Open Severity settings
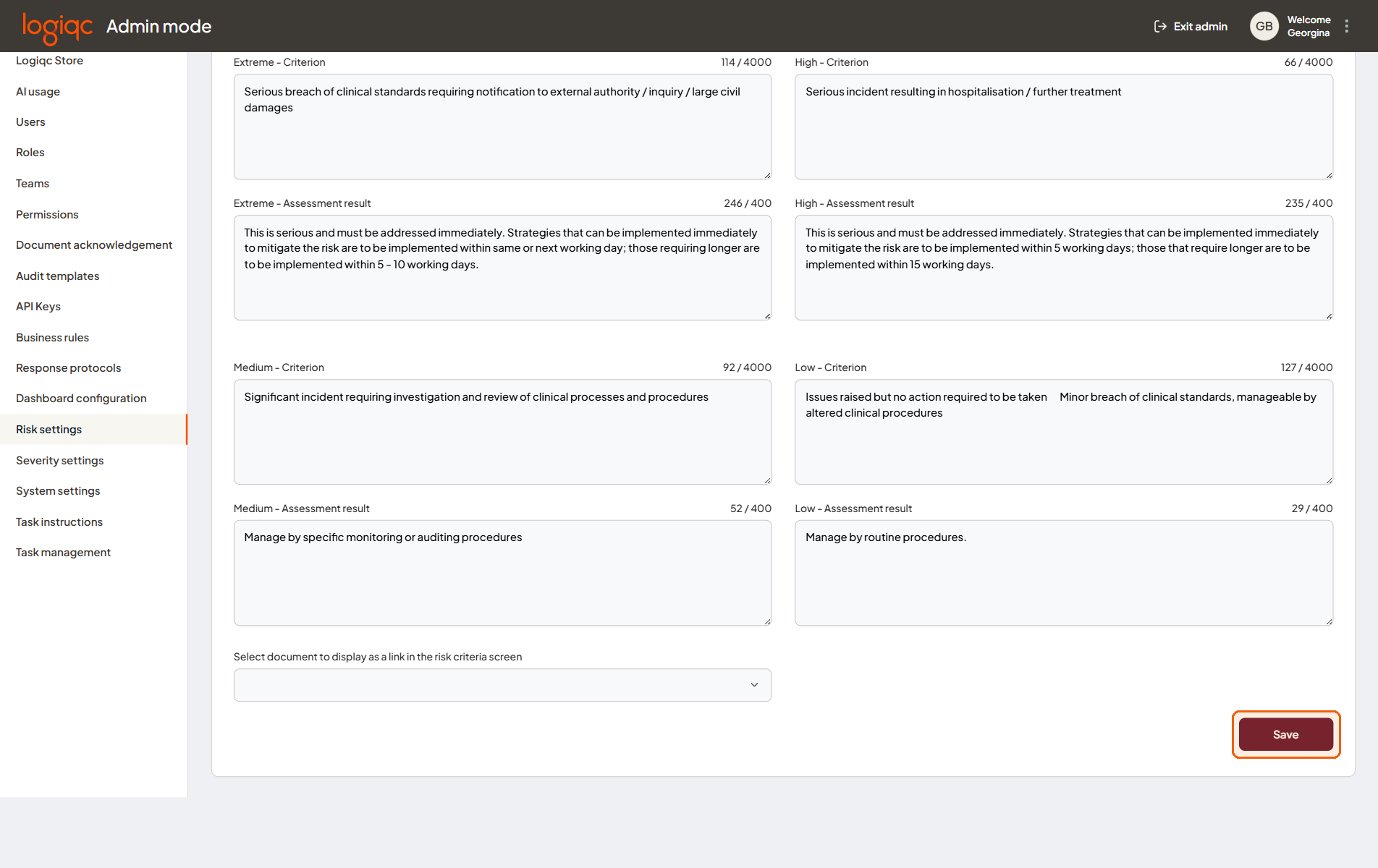 60,461
